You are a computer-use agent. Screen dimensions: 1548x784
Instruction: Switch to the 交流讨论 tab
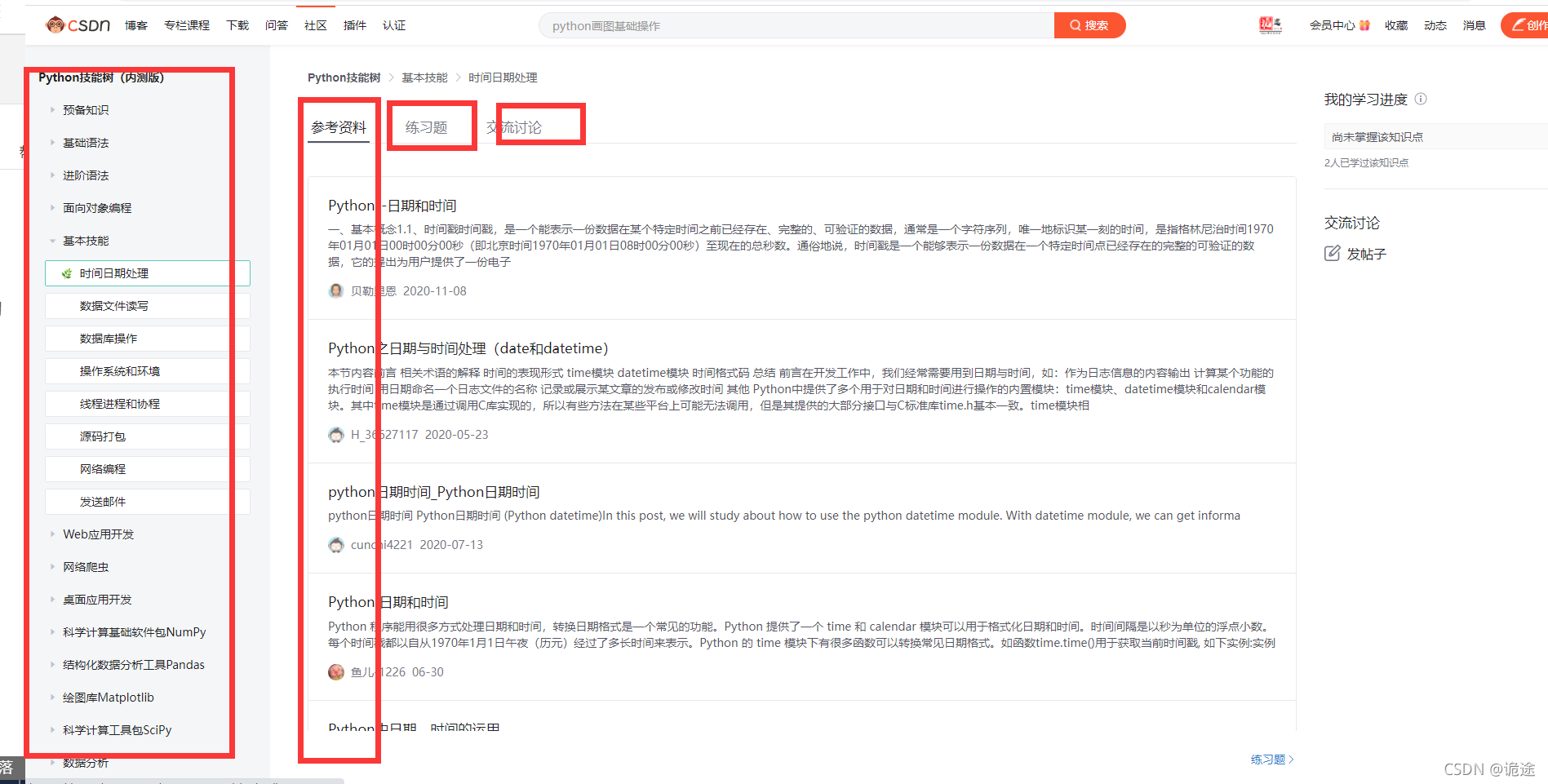514,127
